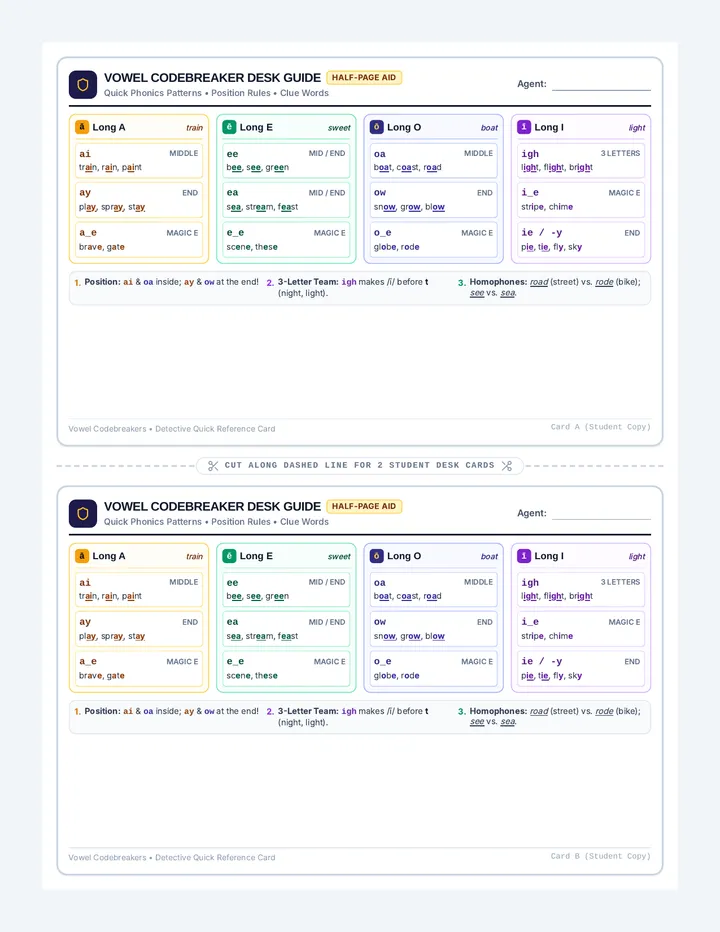Viewport: 720px width, 932px height.
Task: Click the shield logo icon on Card A
Action: point(83,84)
